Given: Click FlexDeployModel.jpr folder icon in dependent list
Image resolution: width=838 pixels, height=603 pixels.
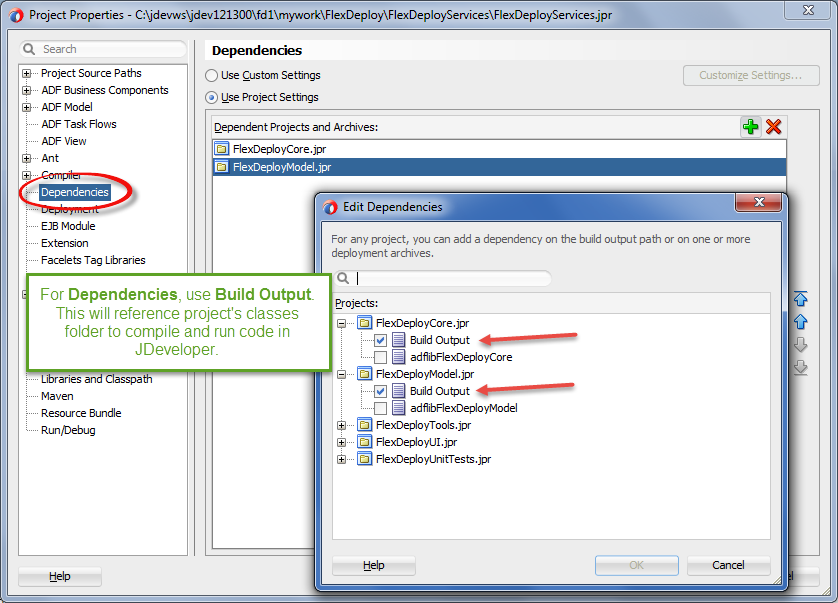Looking at the screenshot, I should pyautogui.click(x=221, y=167).
